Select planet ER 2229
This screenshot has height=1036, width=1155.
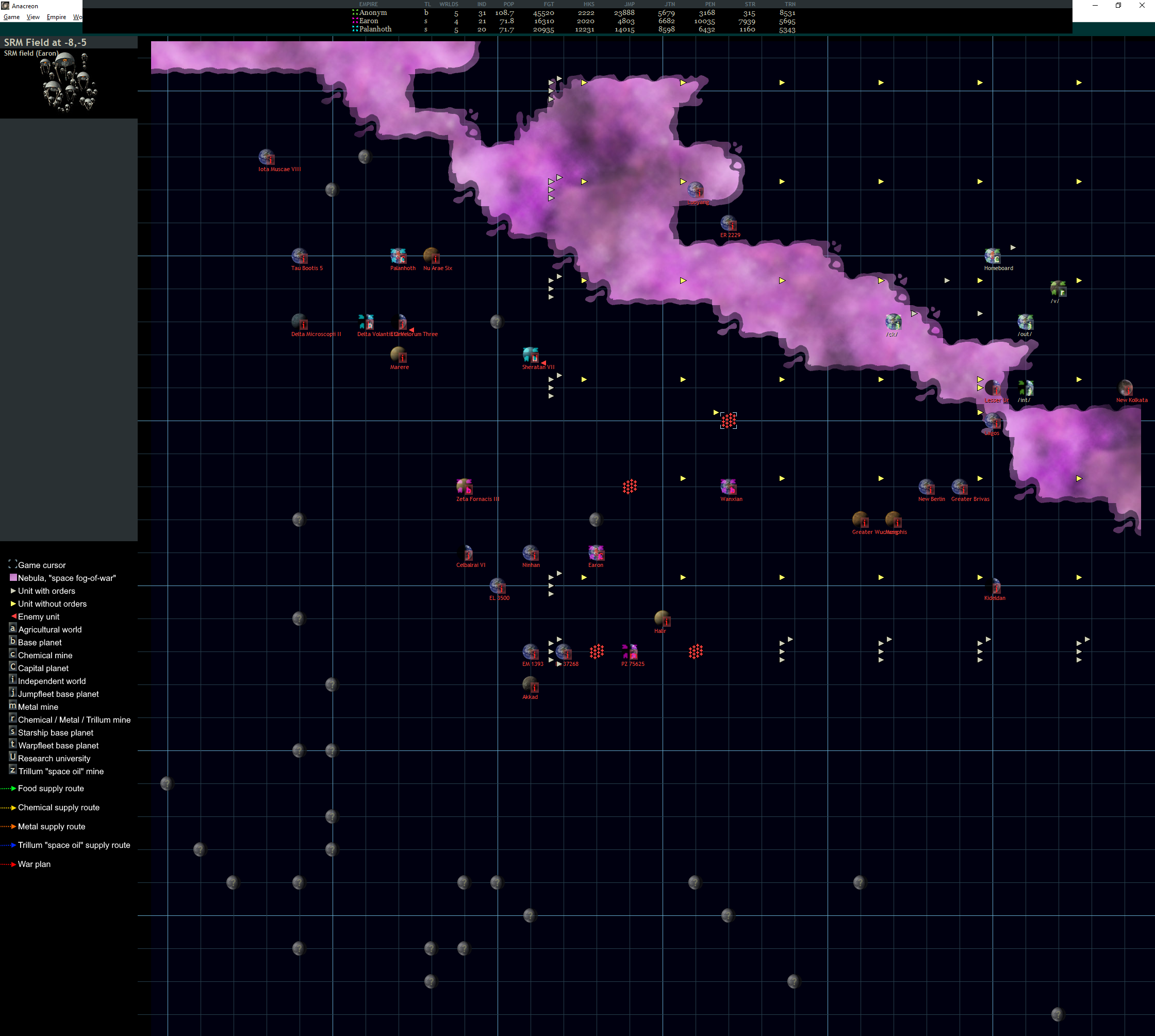(729, 223)
